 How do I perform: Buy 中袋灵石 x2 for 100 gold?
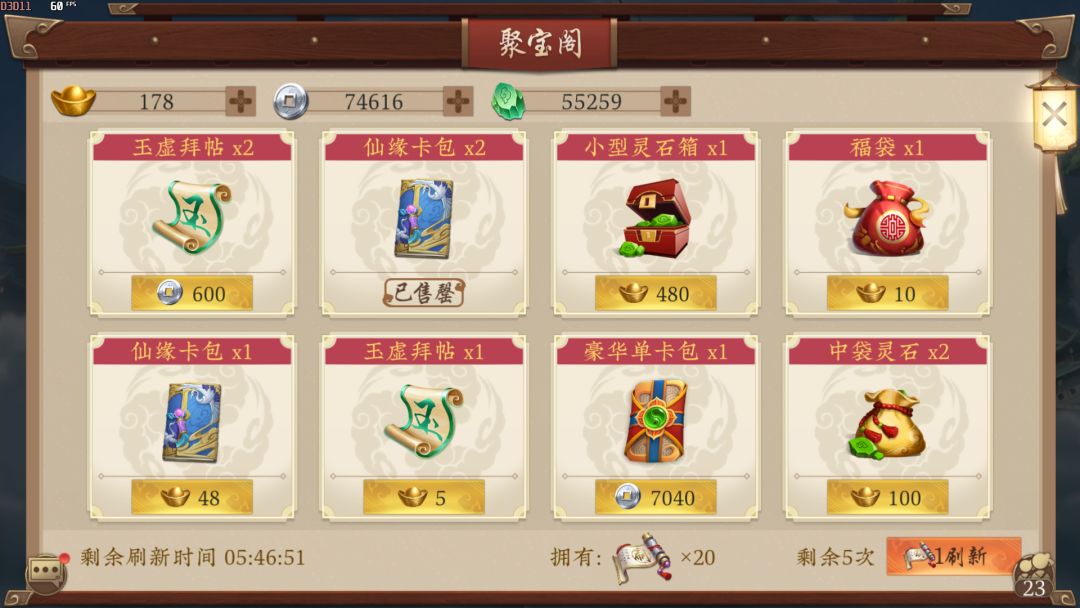point(887,497)
